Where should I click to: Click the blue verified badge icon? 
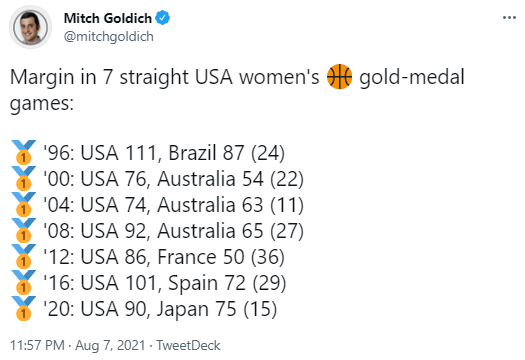163,18
